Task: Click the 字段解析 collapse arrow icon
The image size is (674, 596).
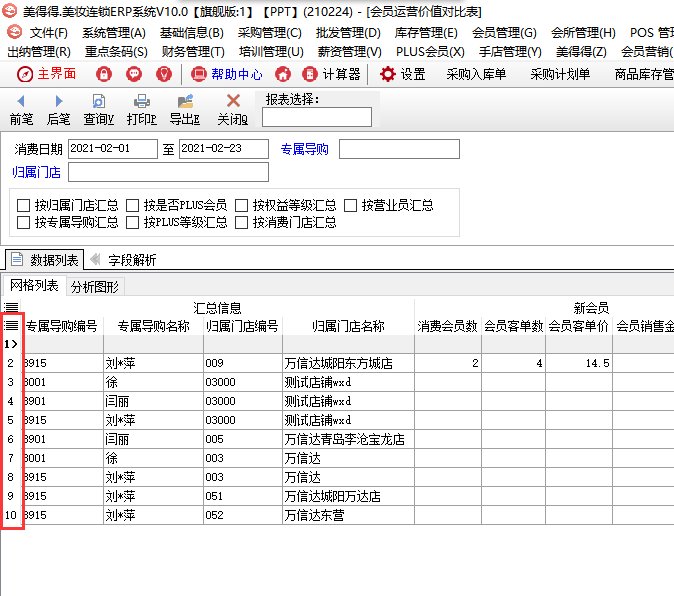Action: pyautogui.click(x=95, y=259)
